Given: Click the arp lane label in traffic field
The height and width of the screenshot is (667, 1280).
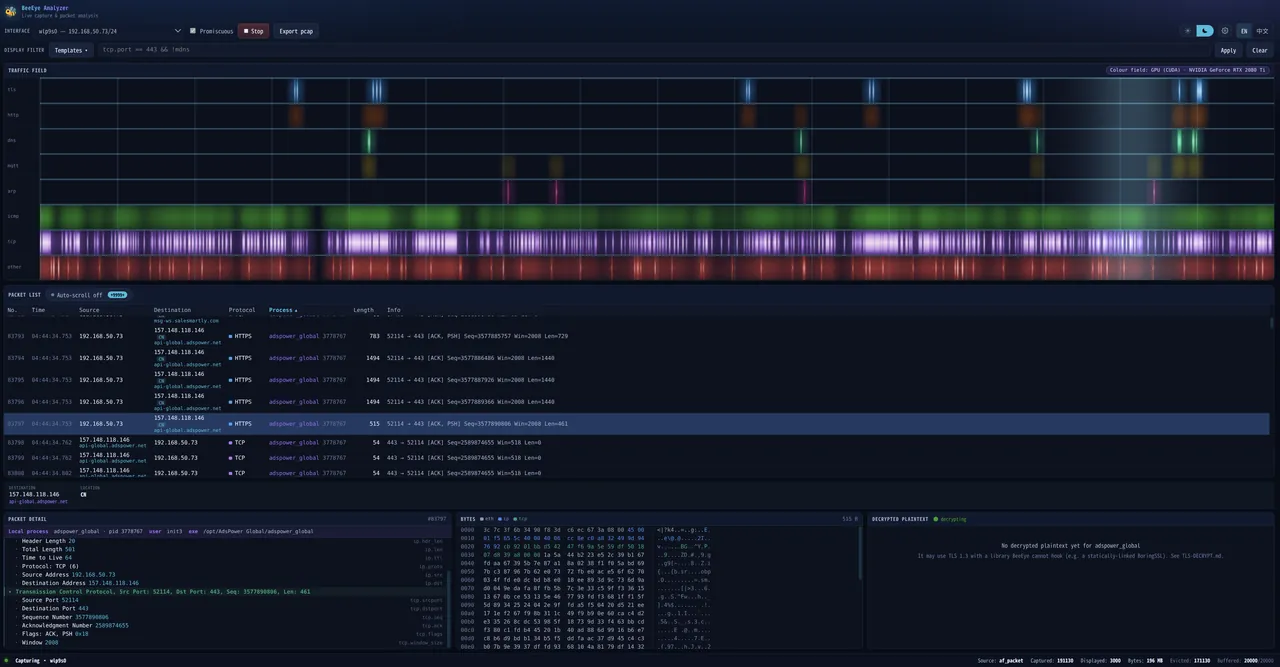Looking at the screenshot, I should click(x=12, y=190).
